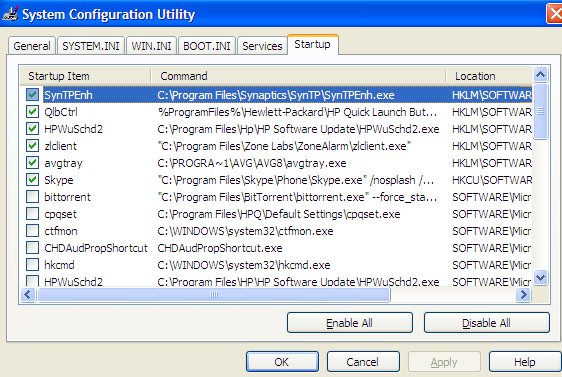
Task: Click the System Configuration Utility title icon
Action: [x=10, y=14]
